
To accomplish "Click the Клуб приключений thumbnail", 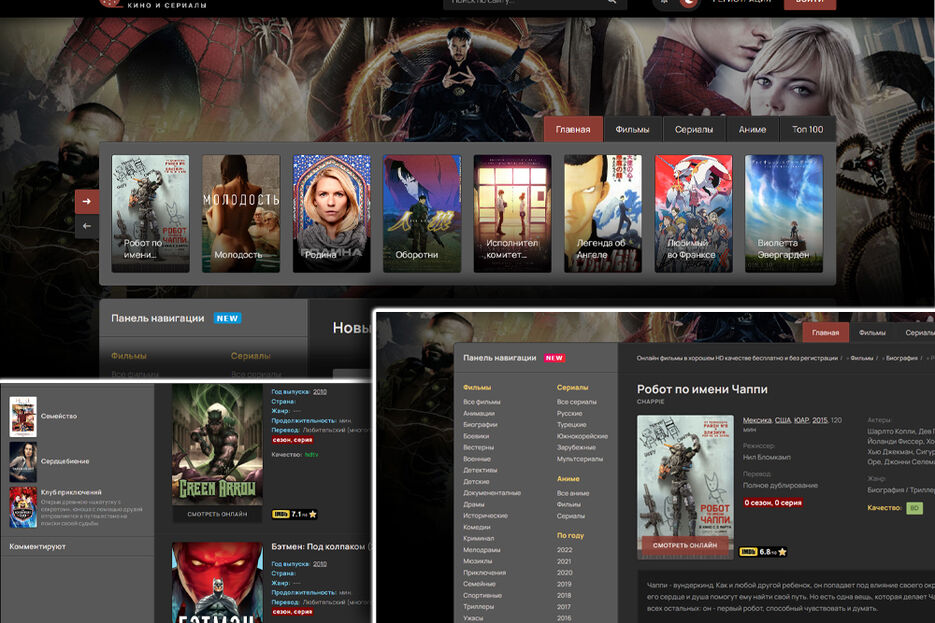I will (x=23, y=507).
